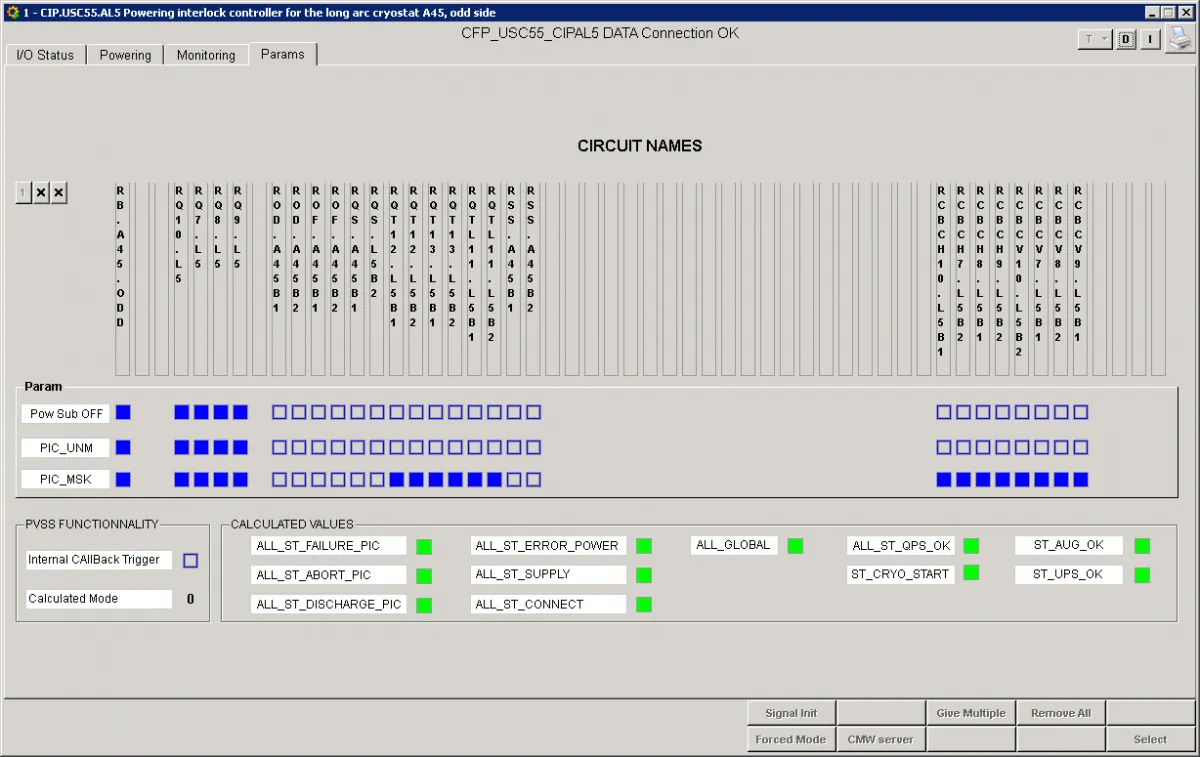Switch to the I/O Status tab

click(x=45, y=55)
